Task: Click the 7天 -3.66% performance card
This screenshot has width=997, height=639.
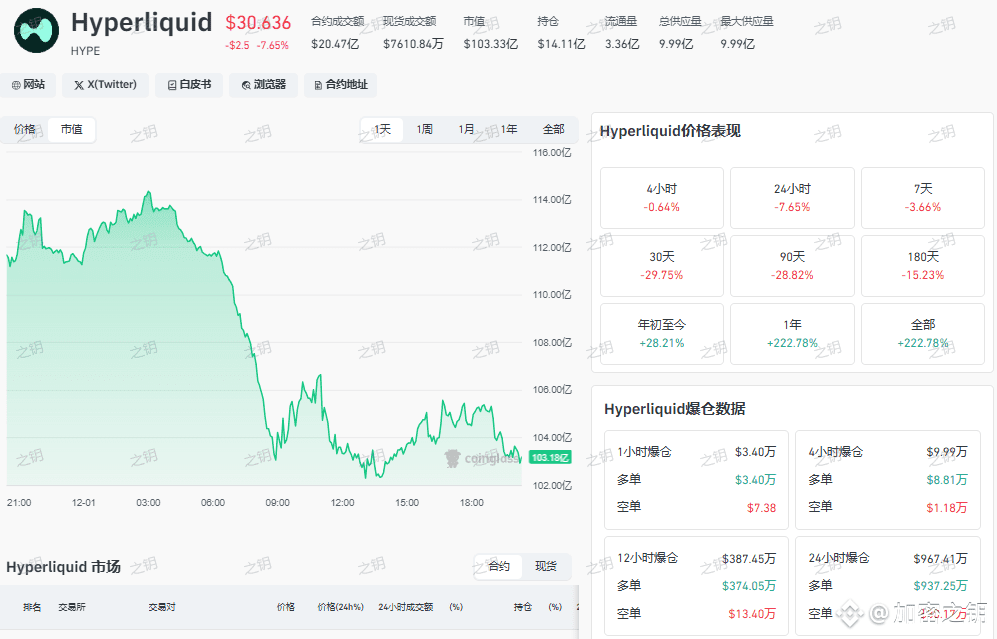Action: [x=923, y=198]
